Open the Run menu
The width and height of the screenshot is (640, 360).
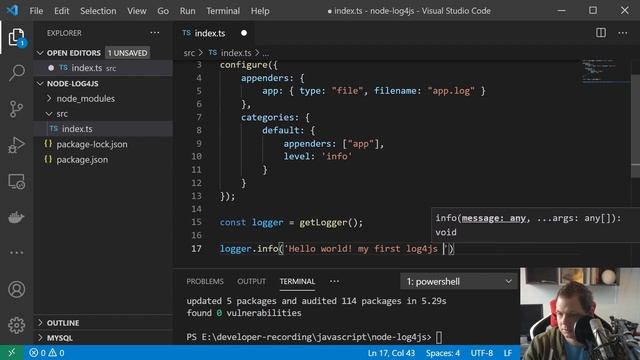[x=187, y=11]
